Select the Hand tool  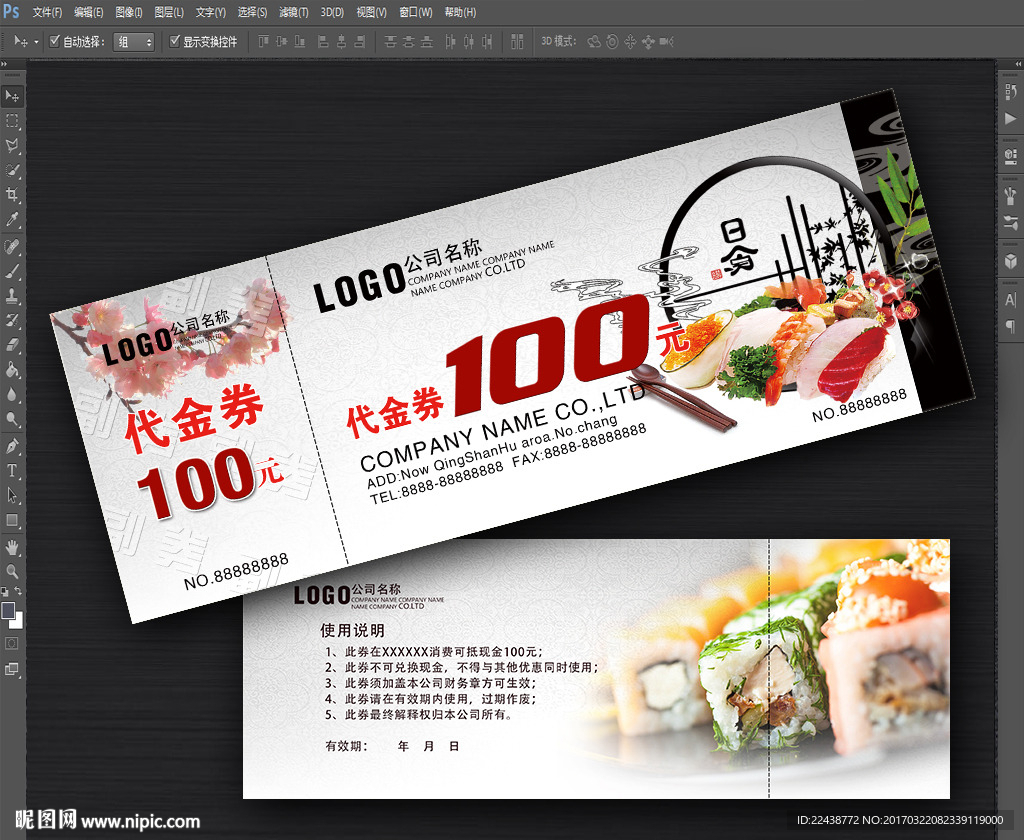(12, 547)
